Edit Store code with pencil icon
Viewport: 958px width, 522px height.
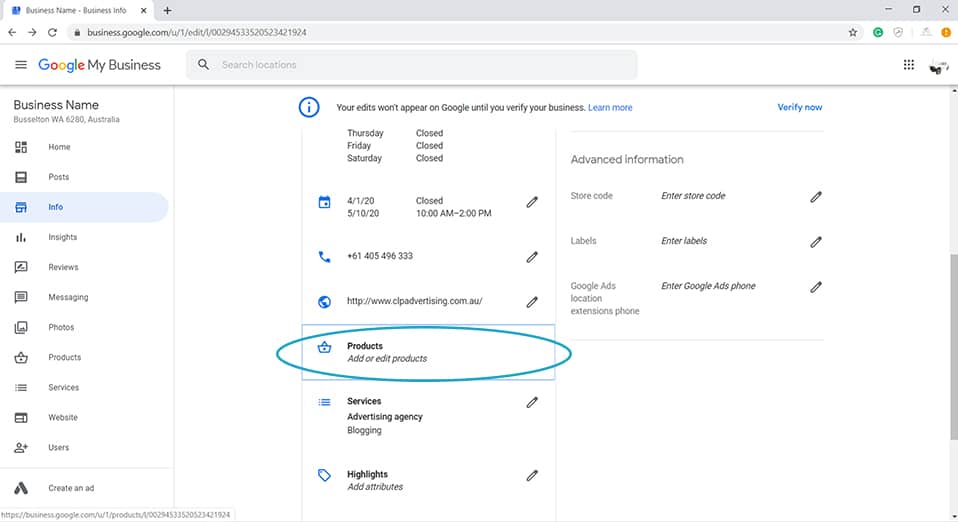[816, 197]
